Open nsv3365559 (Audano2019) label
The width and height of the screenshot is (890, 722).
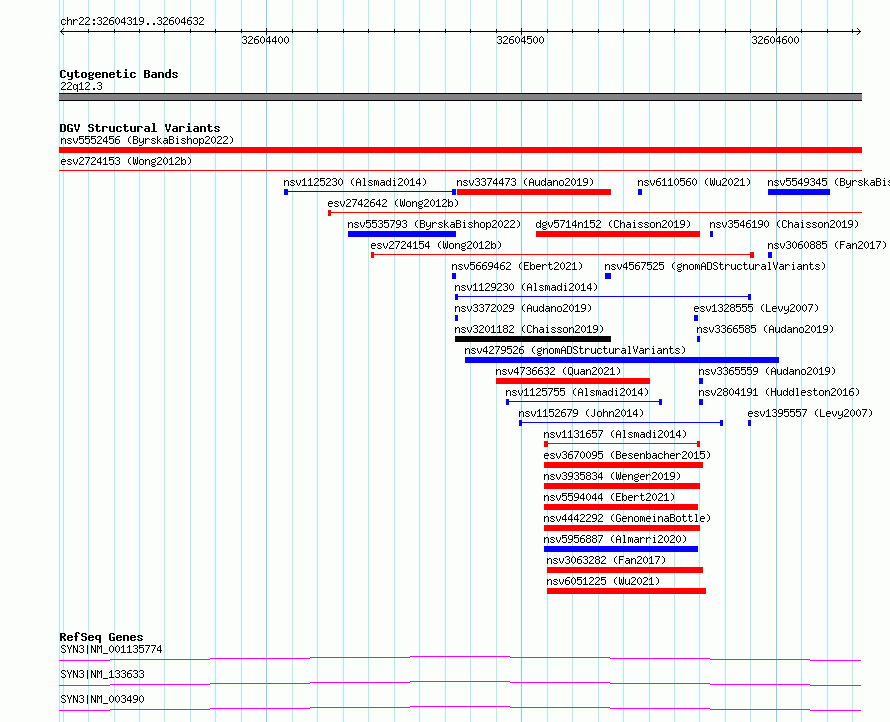click(767, 371)
